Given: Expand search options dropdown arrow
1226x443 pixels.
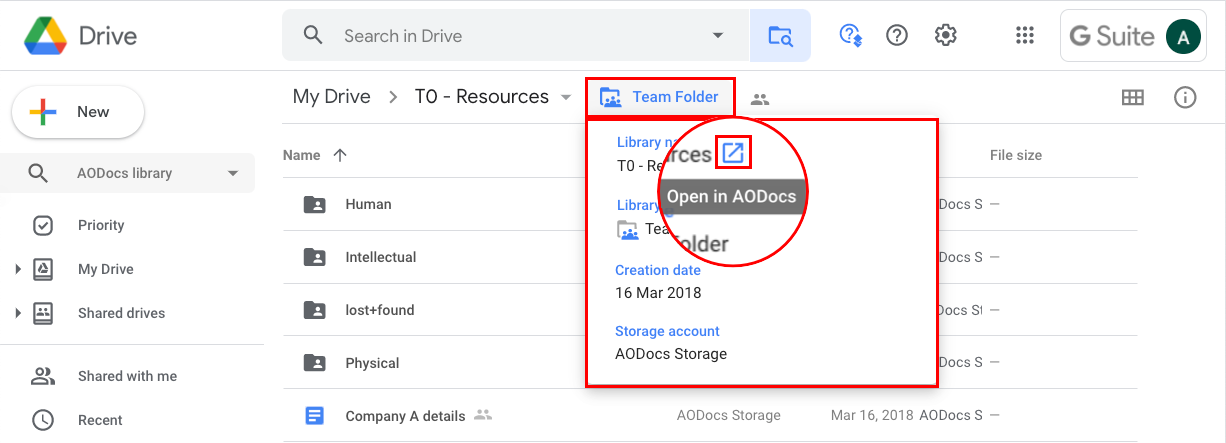Looking at the screenshot, I should click(717, 36).
